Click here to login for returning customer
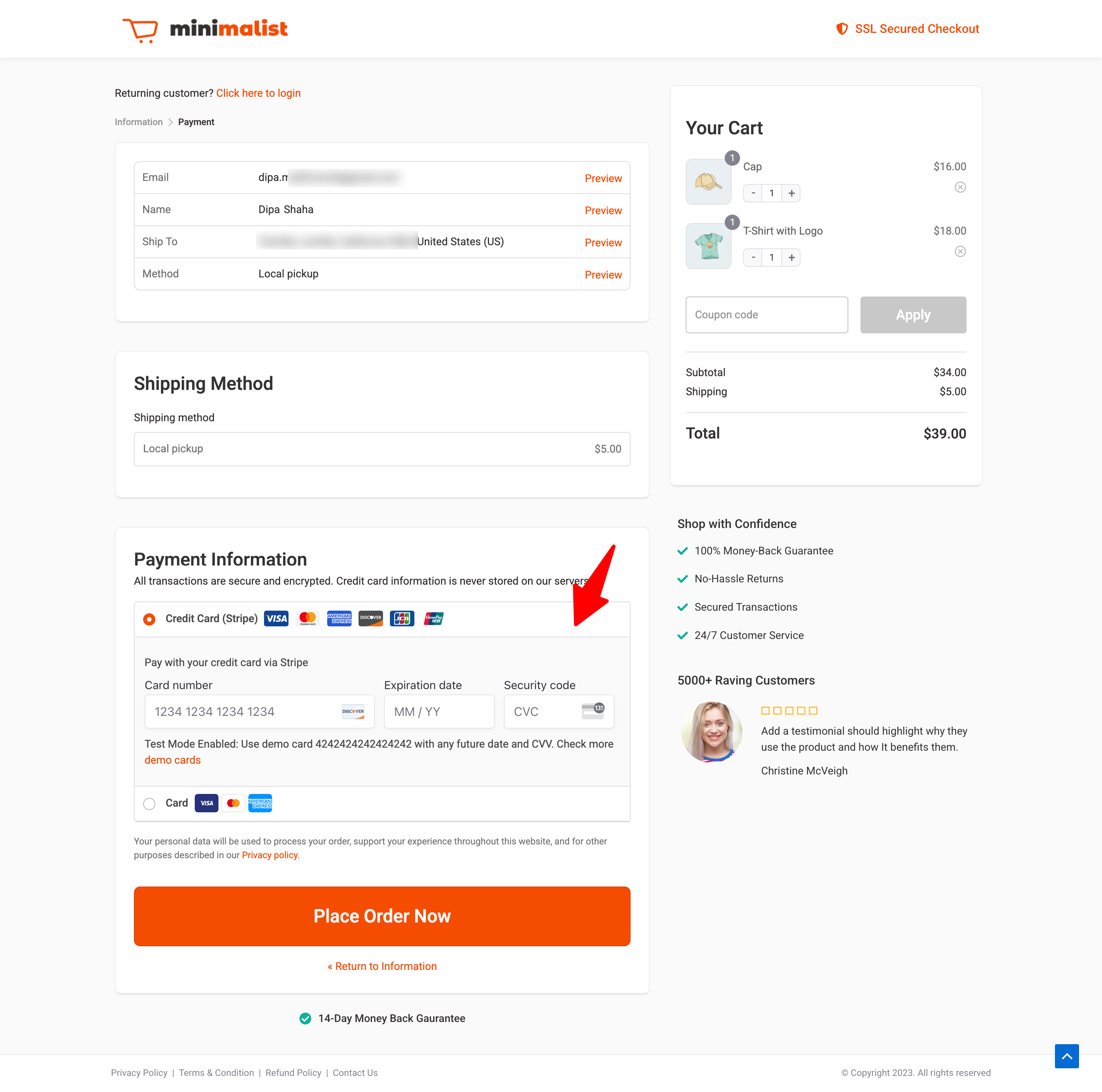Image resolution: width=1102 pixels, height=1092 pixels. click(x=258, y=93)
